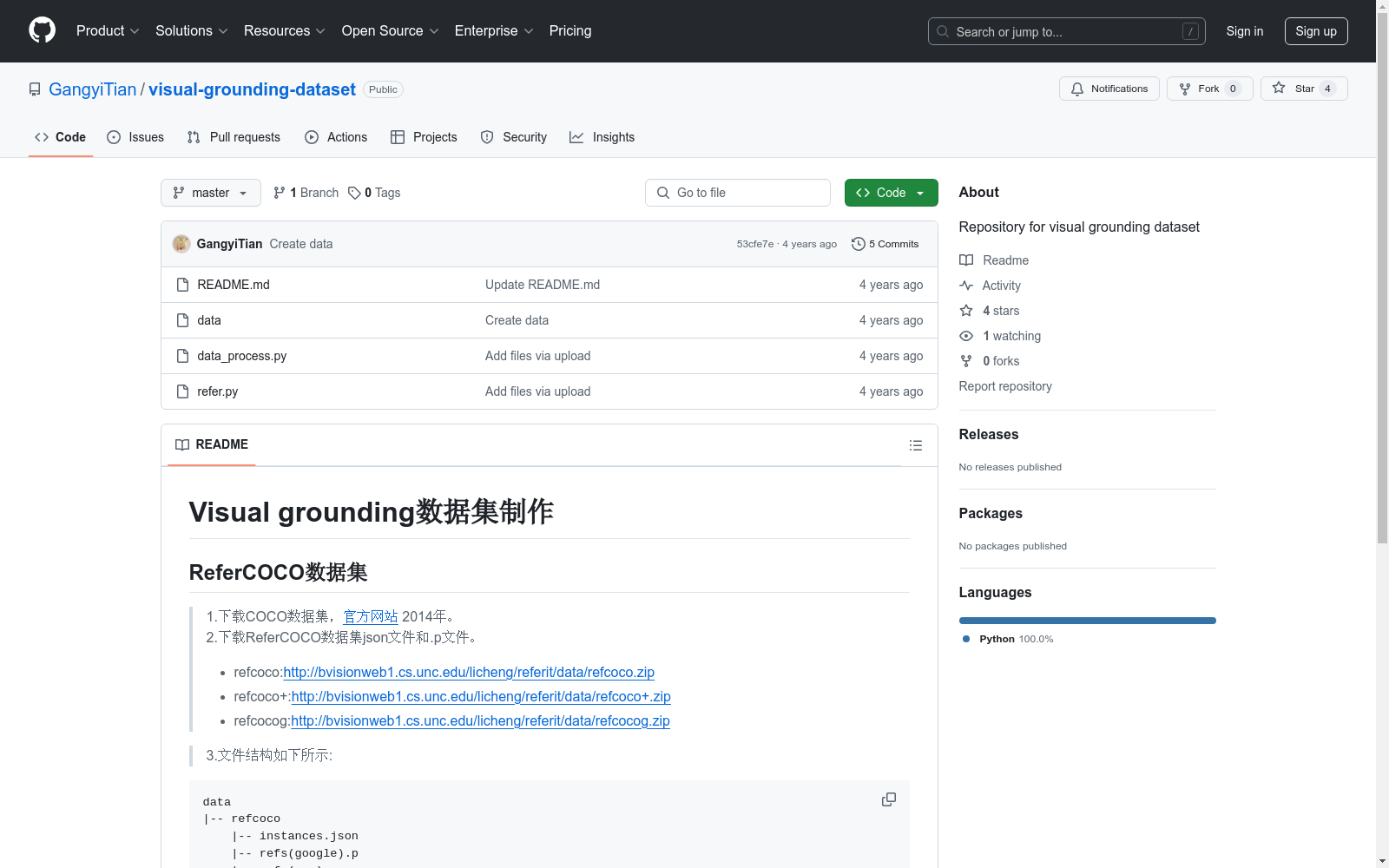Viewport: 1389px width, 868px height.
Task: Click Report repository link
Action: point(1005,386)
